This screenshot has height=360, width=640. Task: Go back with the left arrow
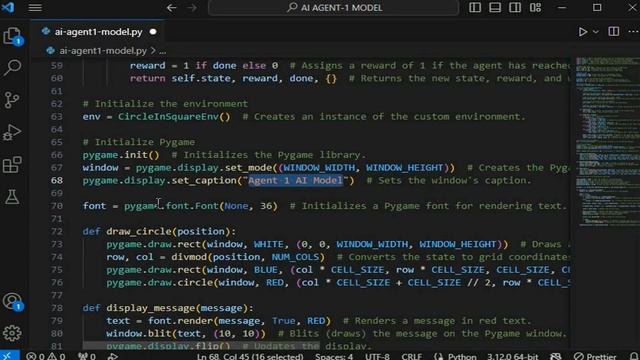171,8
